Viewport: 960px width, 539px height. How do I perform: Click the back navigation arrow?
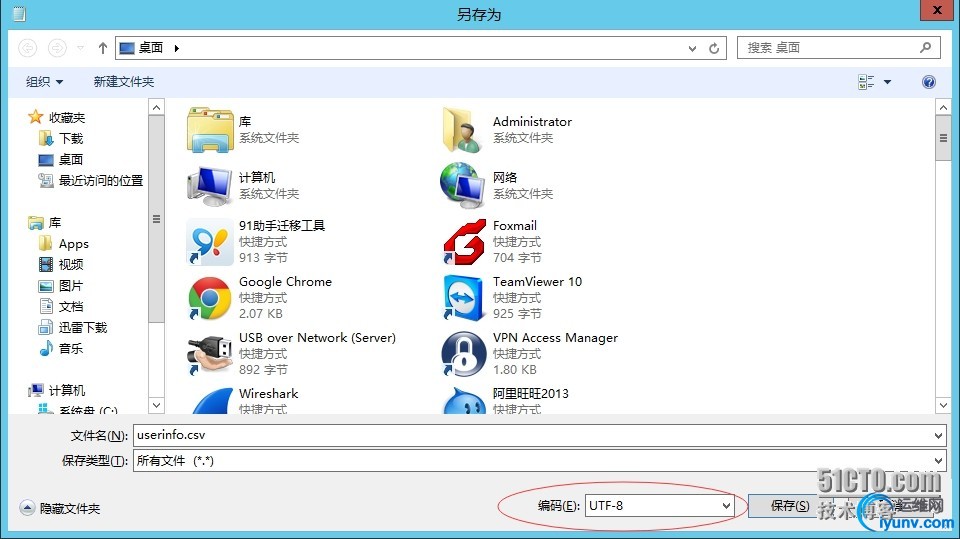pos(28,48)
